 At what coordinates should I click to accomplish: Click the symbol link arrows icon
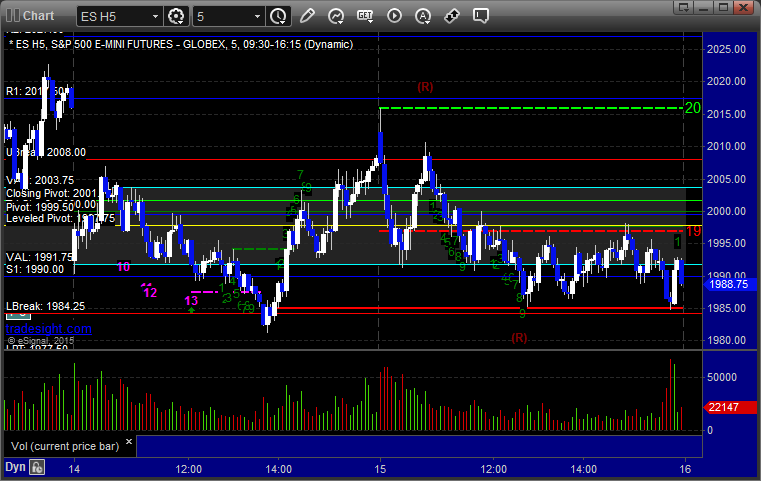(x=452, y=16)
